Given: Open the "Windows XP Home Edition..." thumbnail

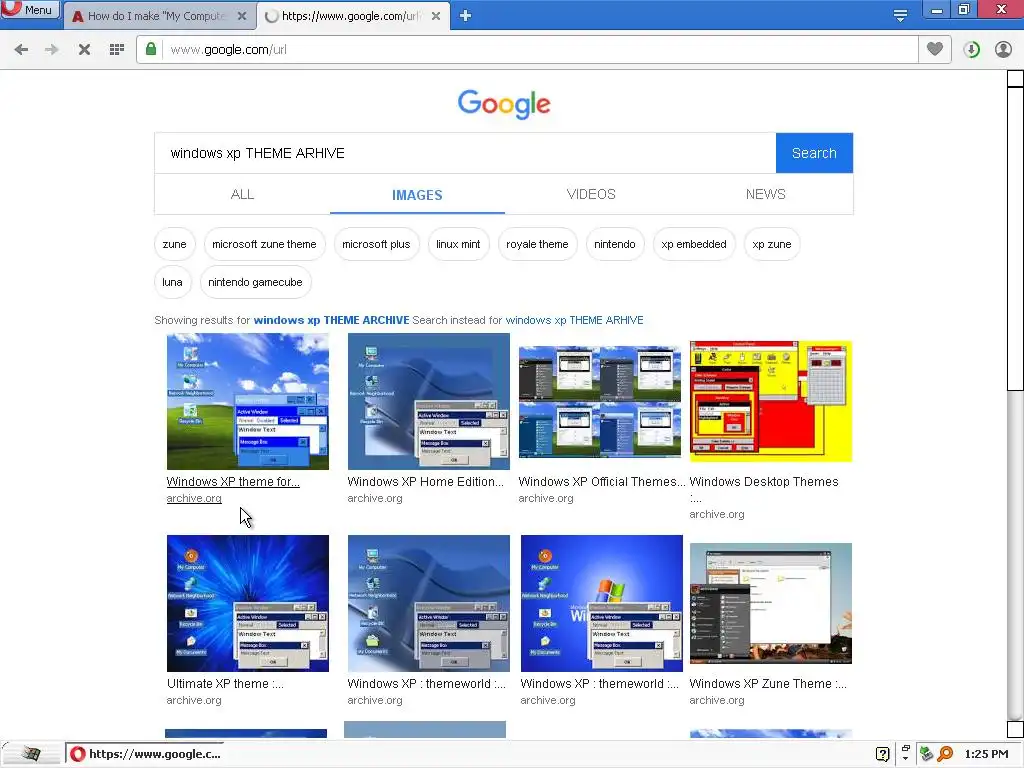Looking at the screenshot, I should click(428, 401).
